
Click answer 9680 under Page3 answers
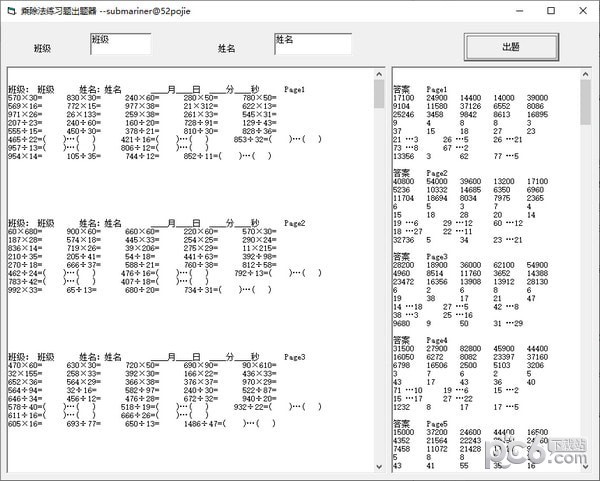point(401,323)
